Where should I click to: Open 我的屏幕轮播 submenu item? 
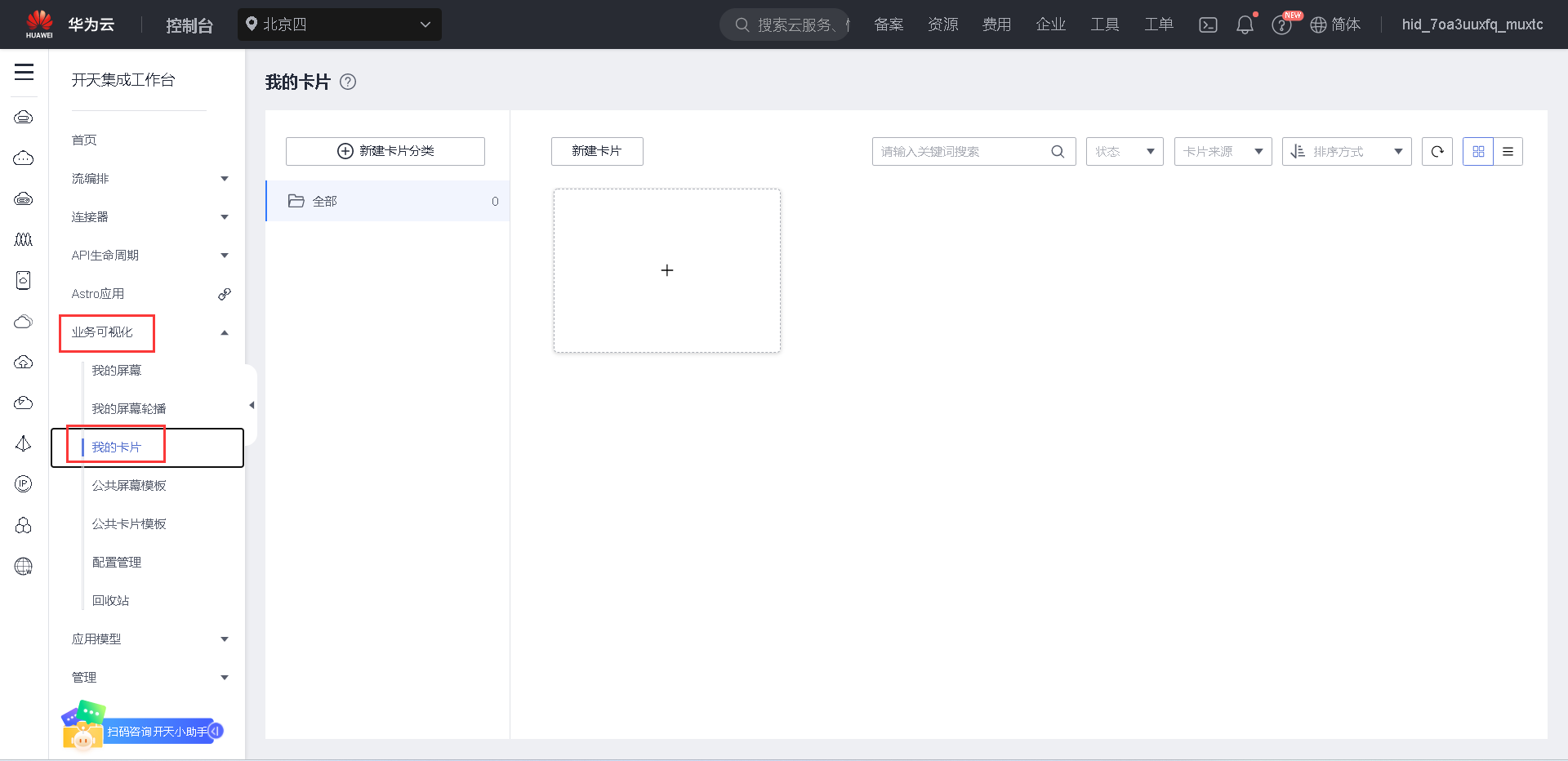[x=129, y=409]
